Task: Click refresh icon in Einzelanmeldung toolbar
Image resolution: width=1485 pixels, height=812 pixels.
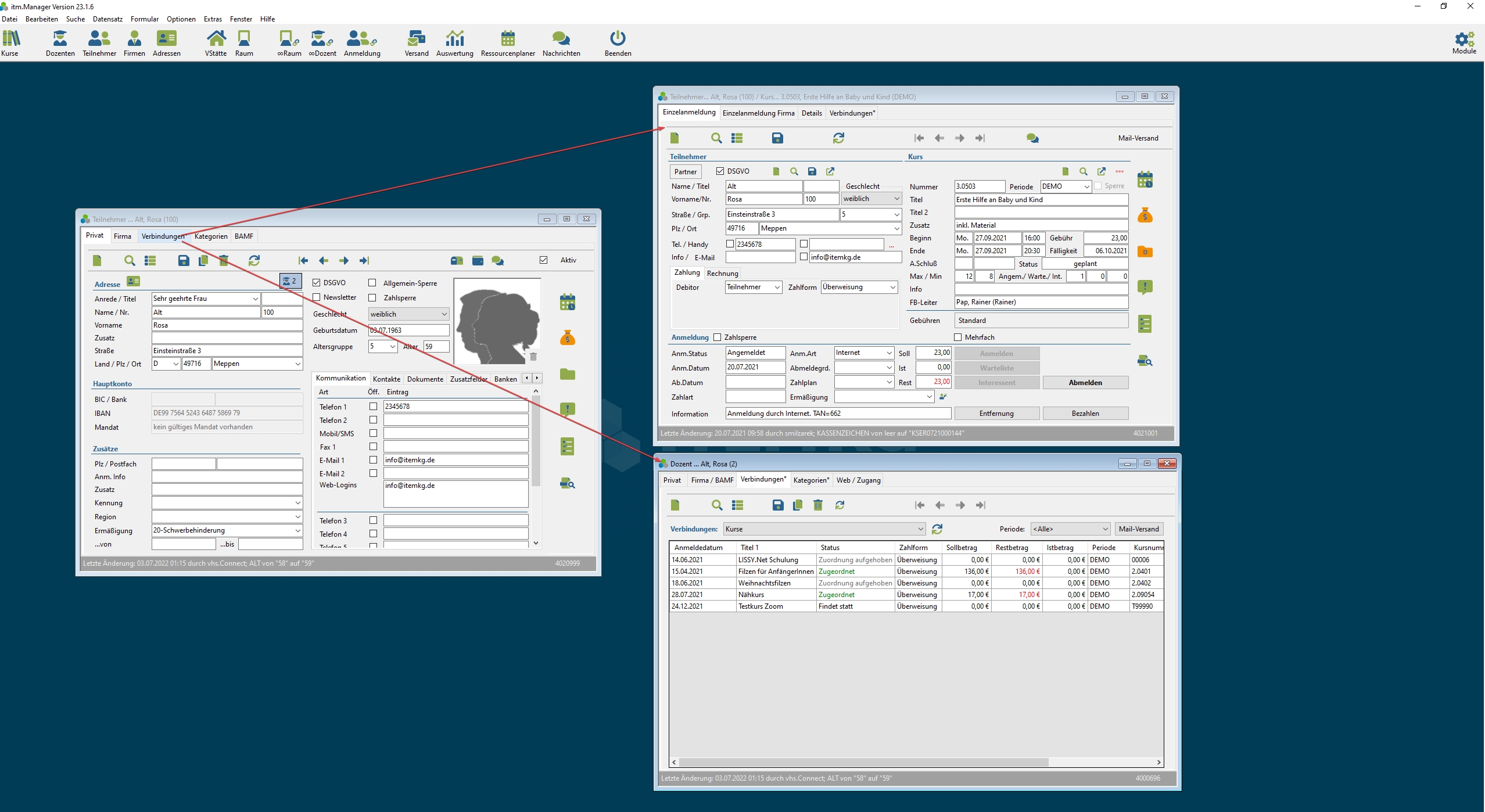Action: tap(838, 138)
